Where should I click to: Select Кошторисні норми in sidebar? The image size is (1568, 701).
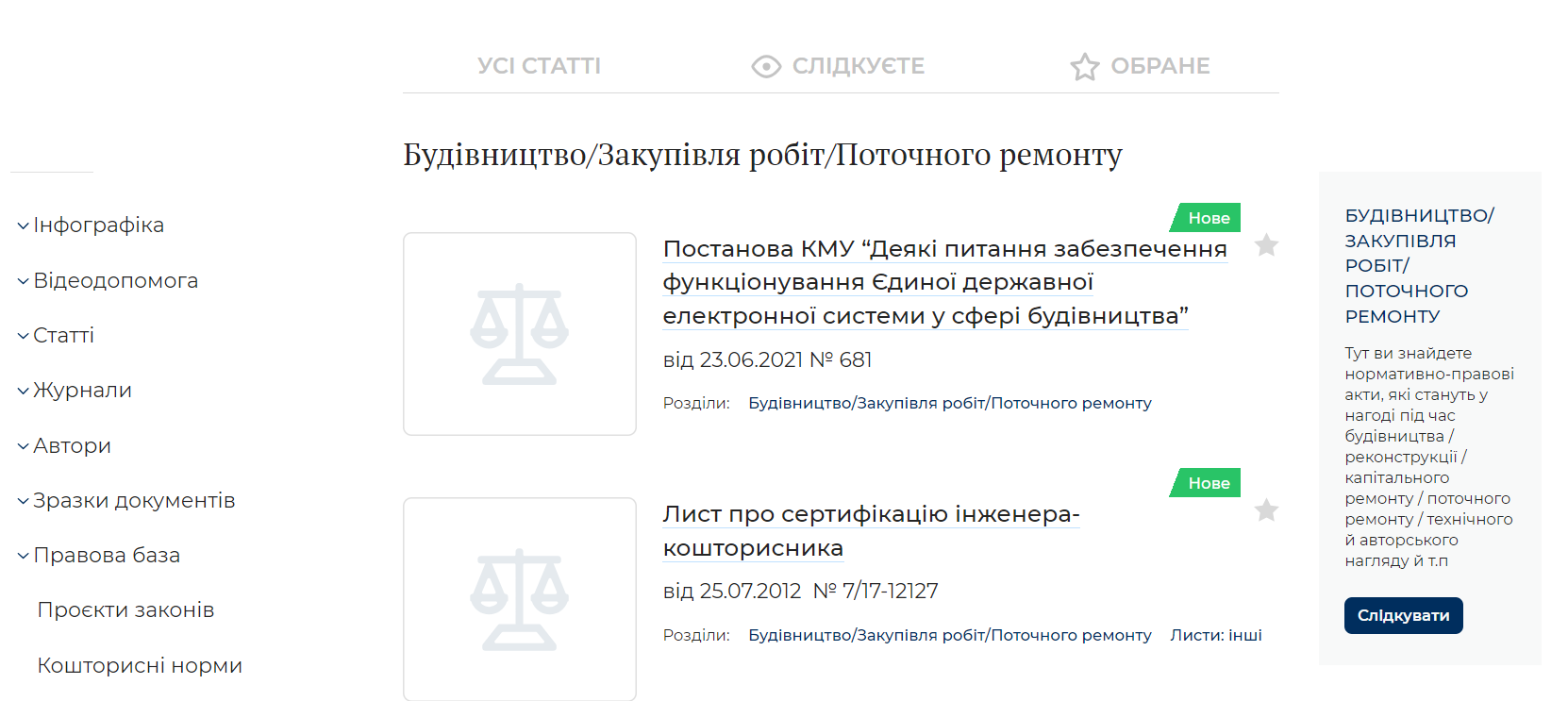140,666
